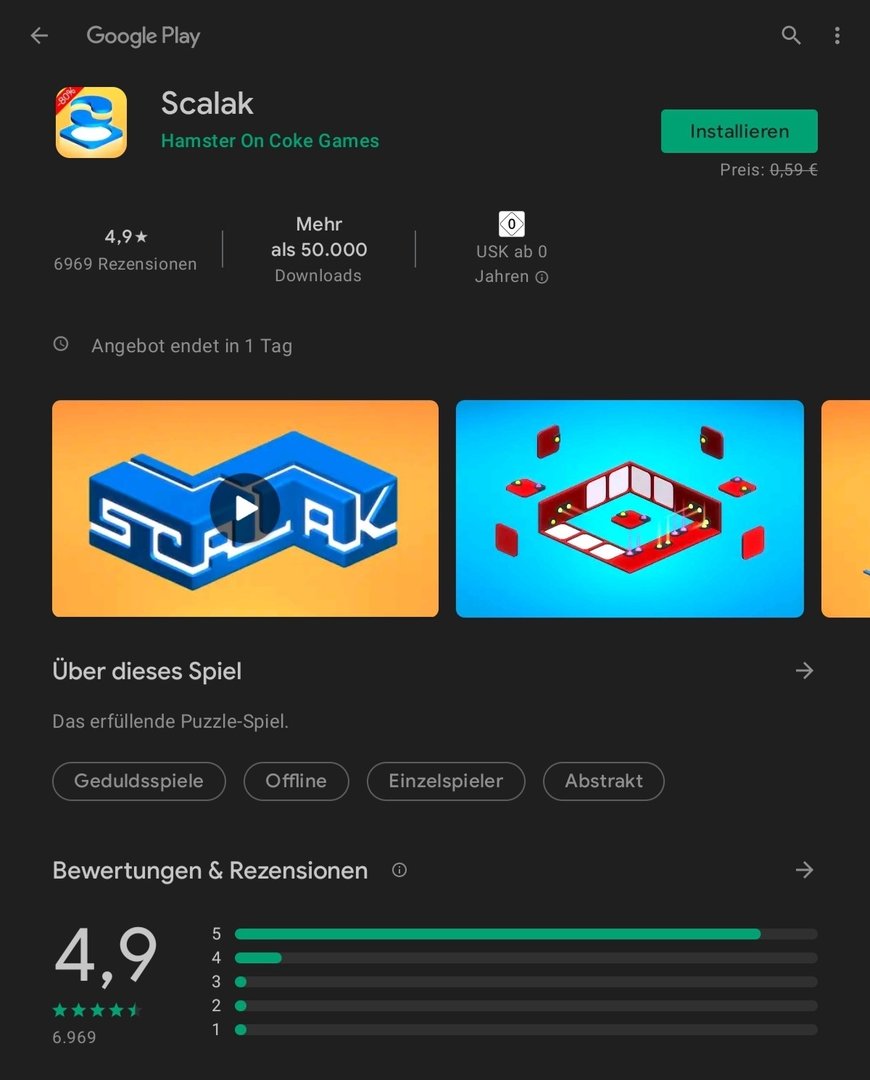Tap the USK 0 rating badge

pyautogui.click(x=511, y=224)
